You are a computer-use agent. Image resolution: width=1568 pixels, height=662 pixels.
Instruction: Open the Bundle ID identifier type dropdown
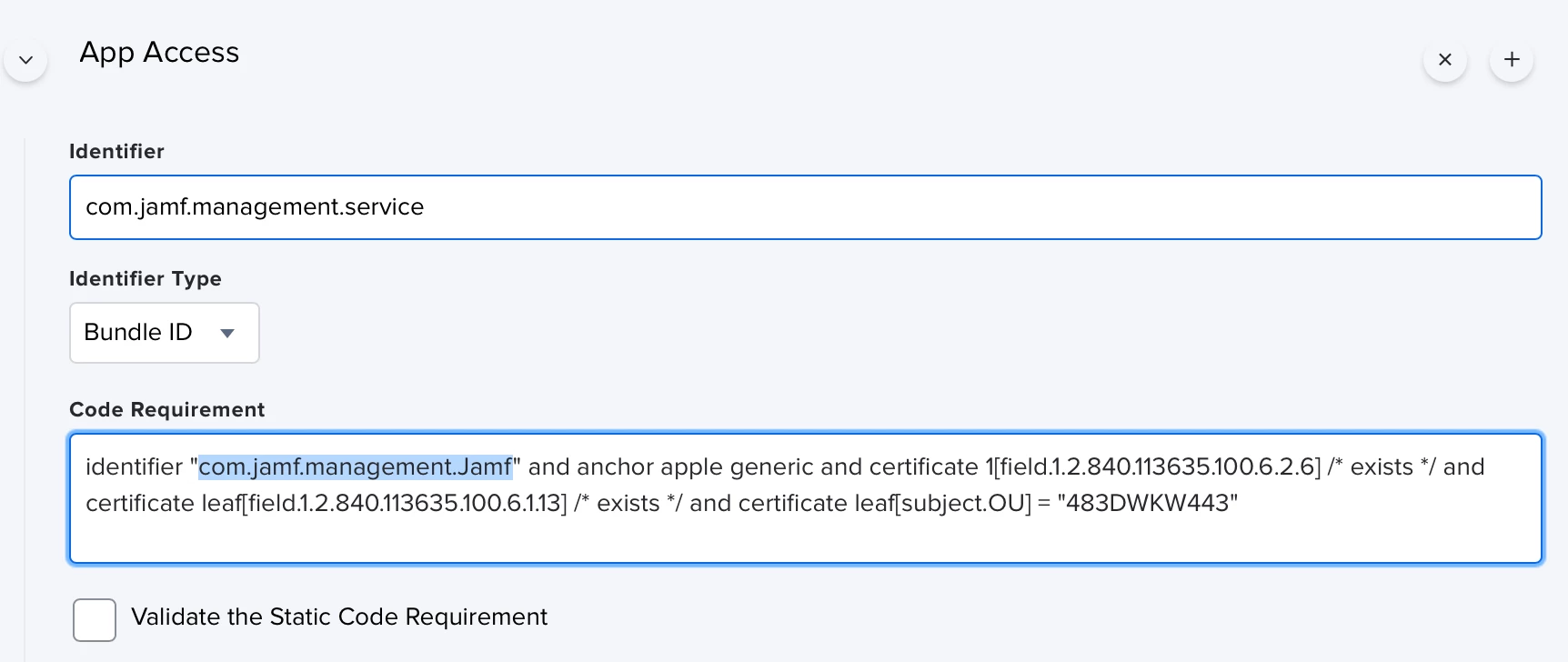click(x=165, y=333)
